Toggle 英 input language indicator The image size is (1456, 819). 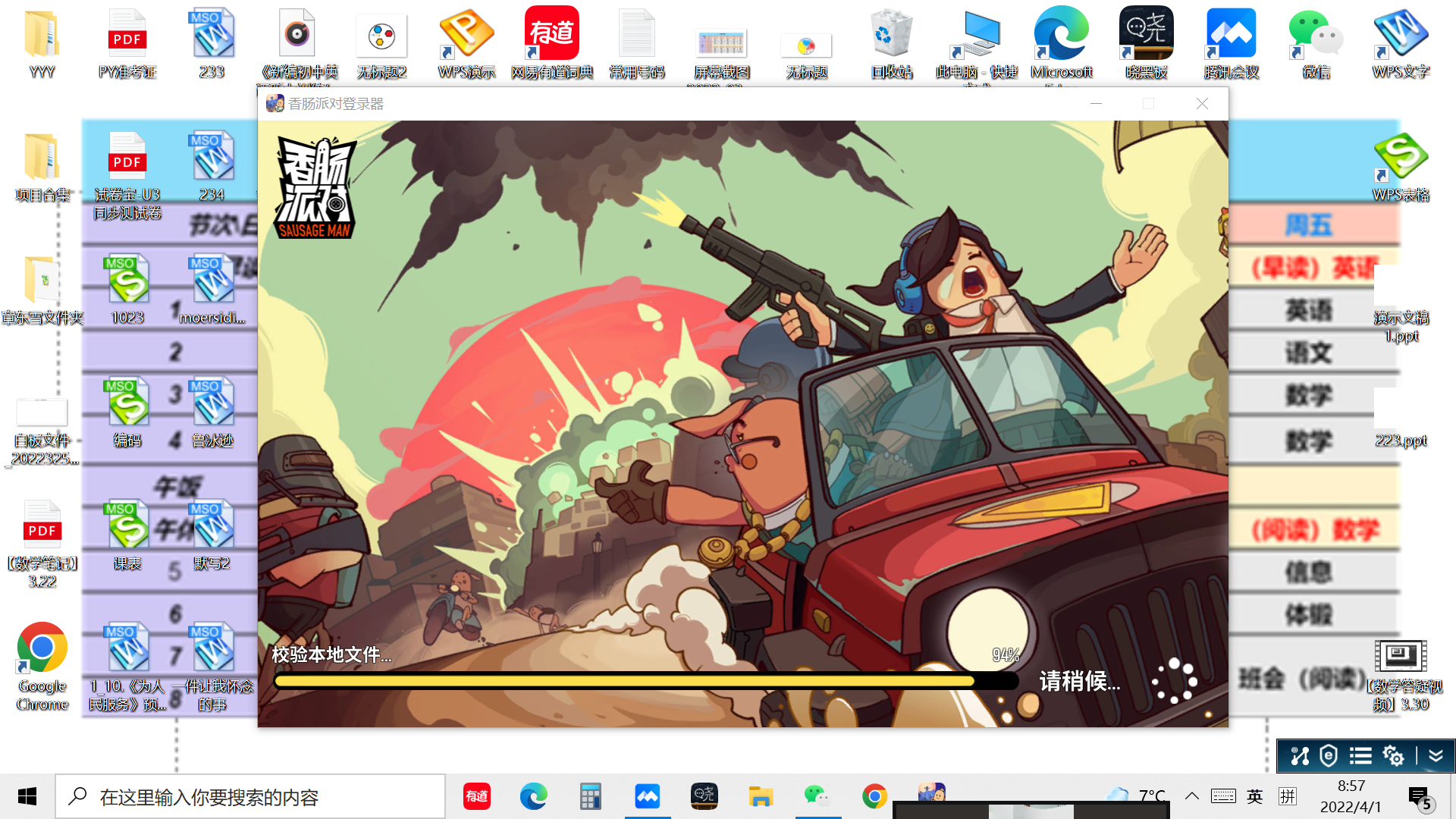pos(1255,796)
